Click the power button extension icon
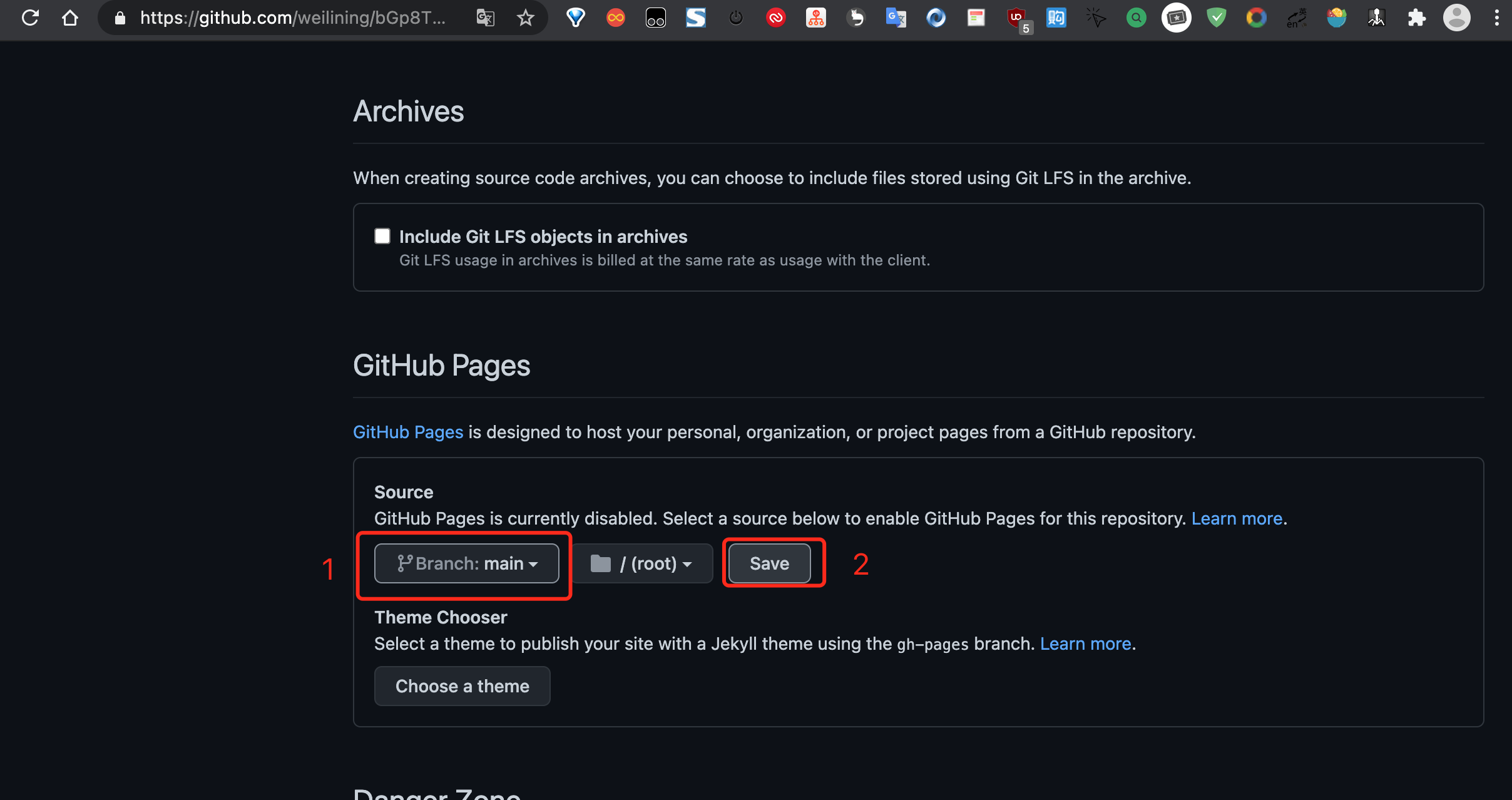1512x800 pixels. tap(735, 18)
